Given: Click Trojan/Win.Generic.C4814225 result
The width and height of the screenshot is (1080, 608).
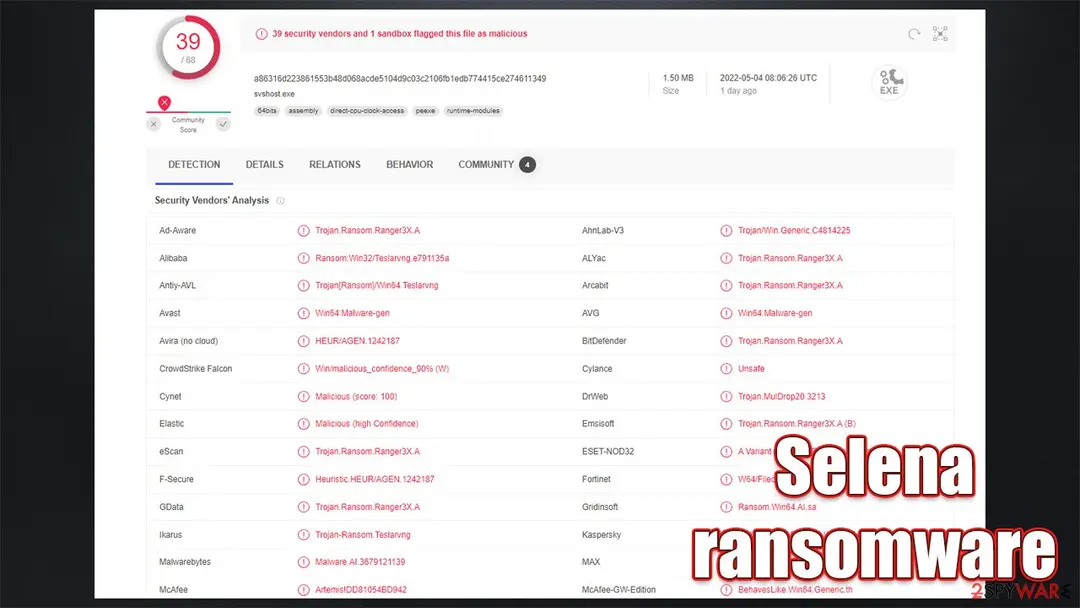Looking at the screenshot, I should point(794,231).
